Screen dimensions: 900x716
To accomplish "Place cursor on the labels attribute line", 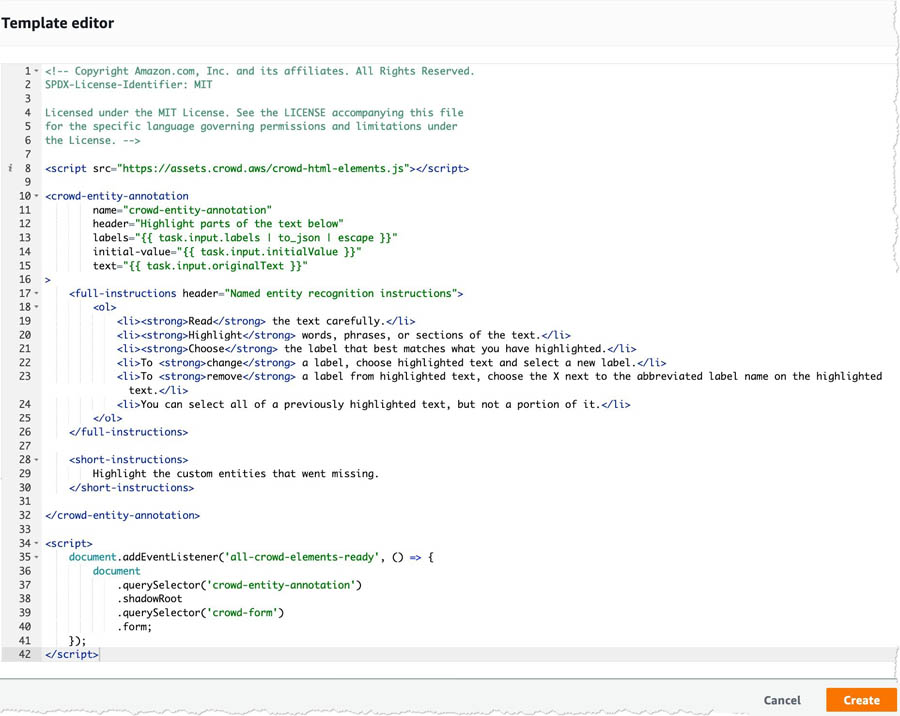I will [245, 238].
